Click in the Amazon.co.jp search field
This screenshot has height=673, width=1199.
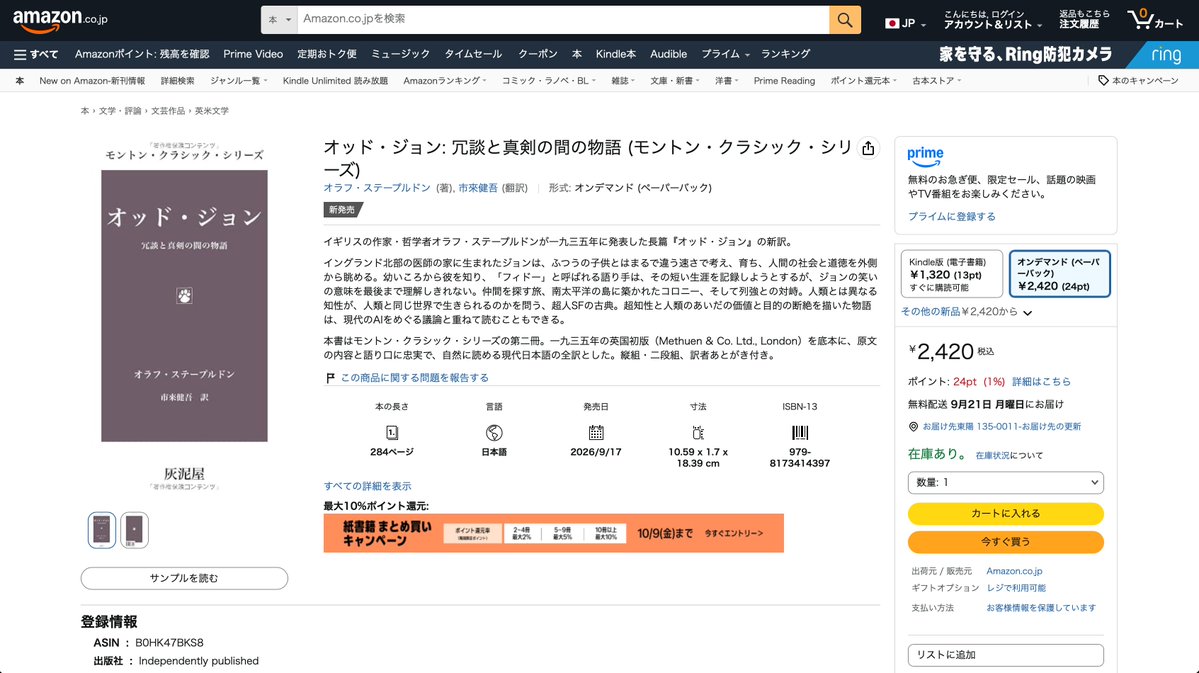point(563,20)
